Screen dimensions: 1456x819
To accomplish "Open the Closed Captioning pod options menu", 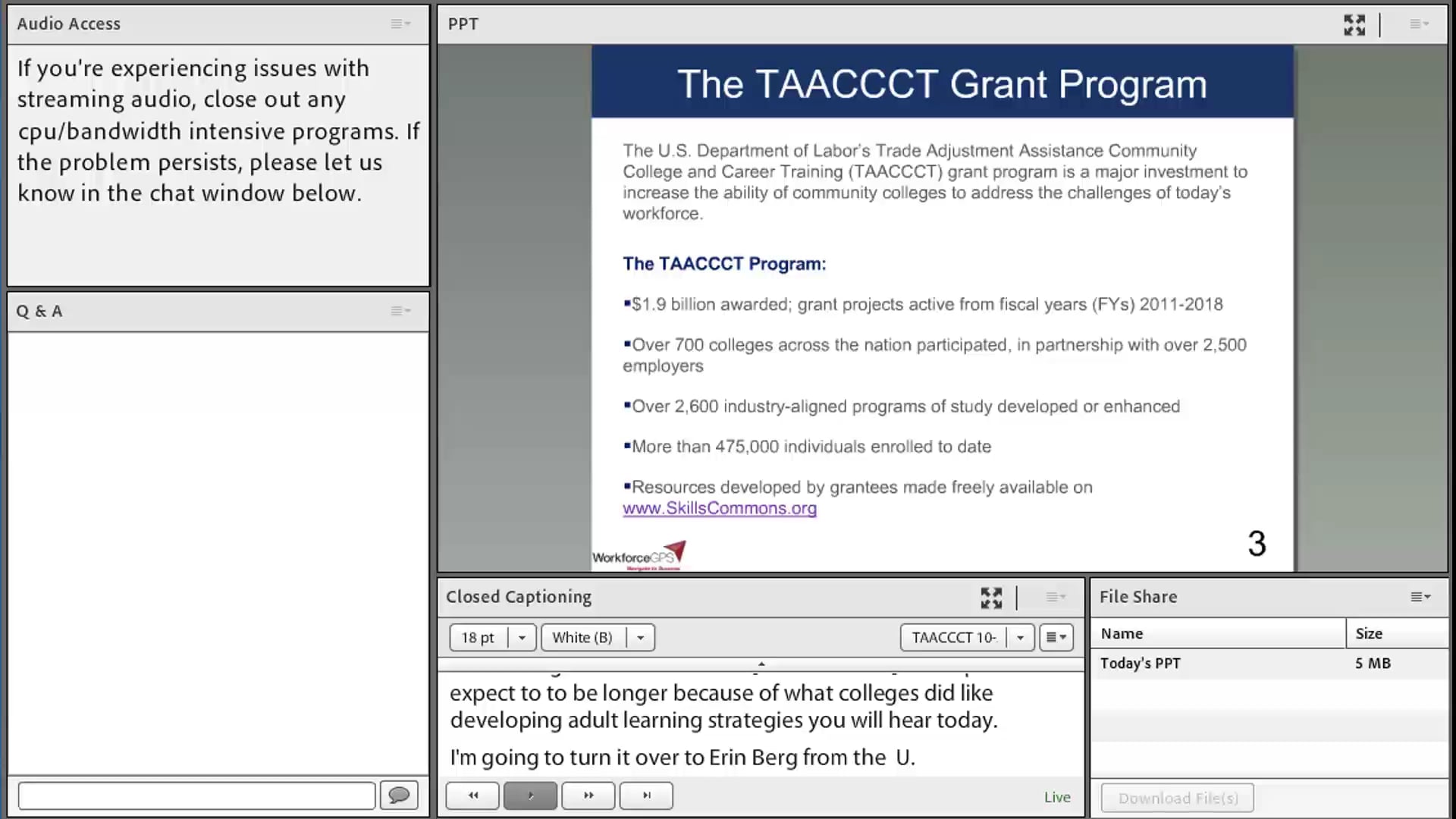I will (1056, 598).
